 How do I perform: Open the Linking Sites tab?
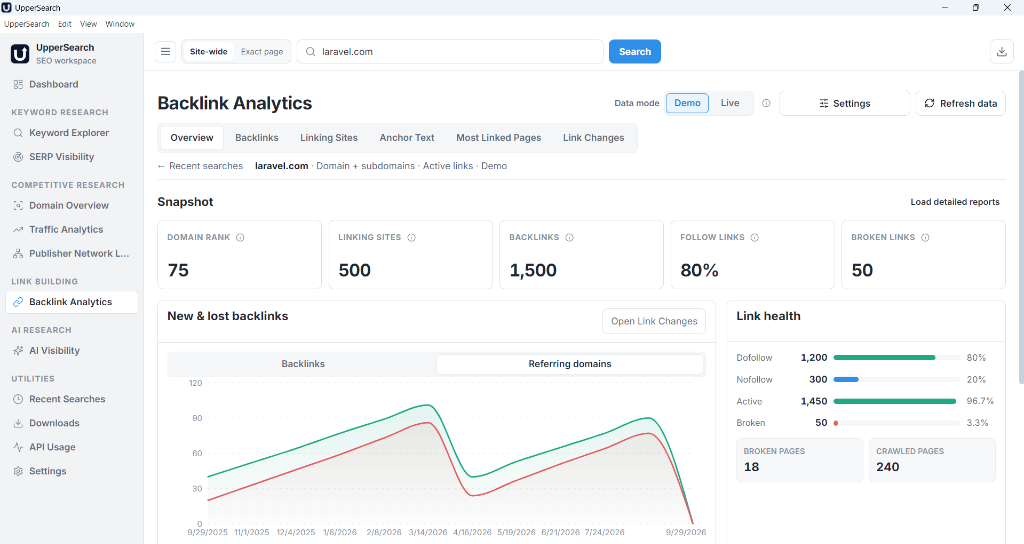329,138
